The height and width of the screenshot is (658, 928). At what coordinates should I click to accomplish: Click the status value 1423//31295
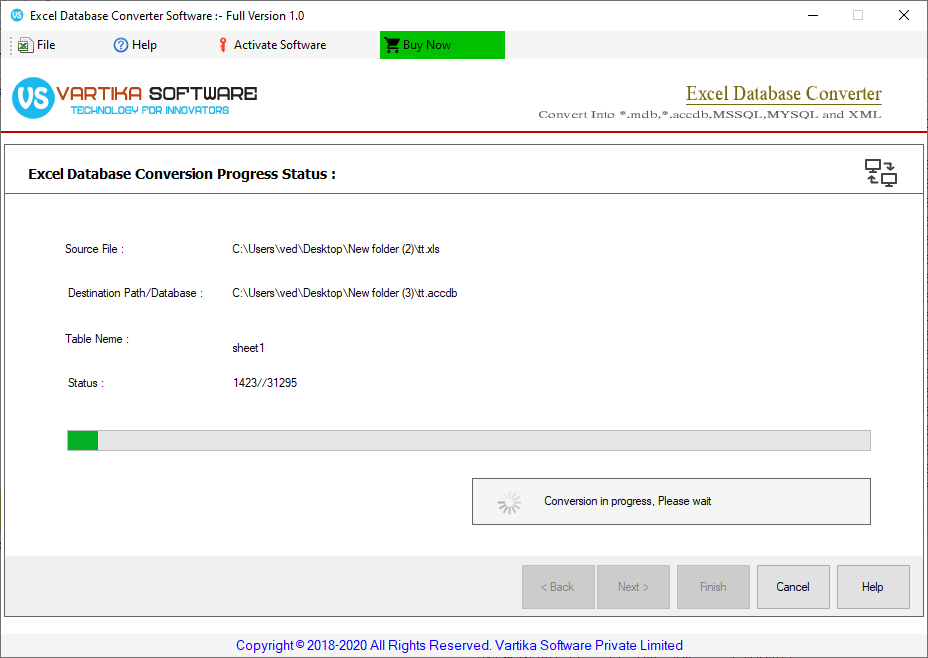point(265,383)
